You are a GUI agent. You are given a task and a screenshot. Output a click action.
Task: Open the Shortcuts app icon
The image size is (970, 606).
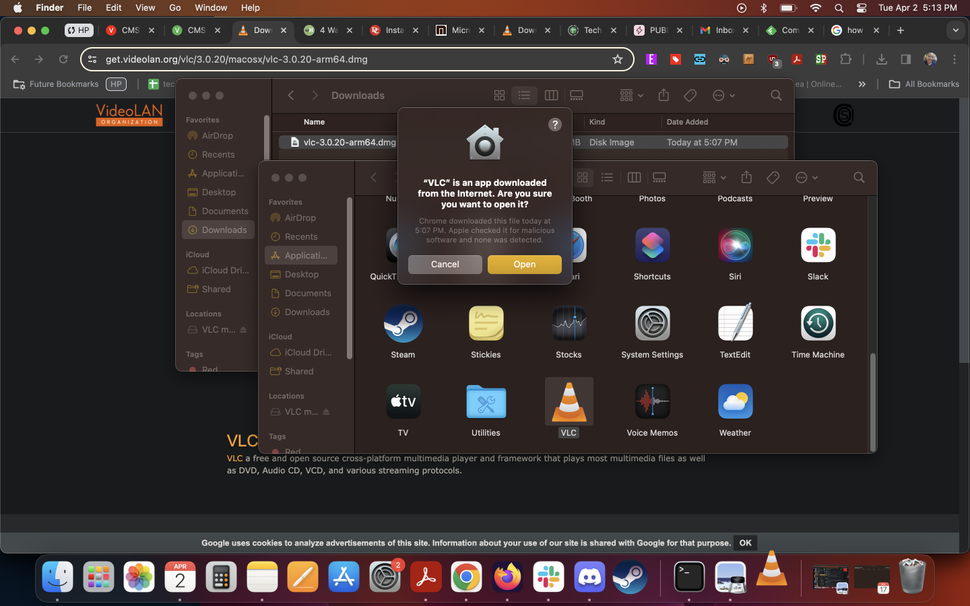pyautogui.click(x=651, y=245)
